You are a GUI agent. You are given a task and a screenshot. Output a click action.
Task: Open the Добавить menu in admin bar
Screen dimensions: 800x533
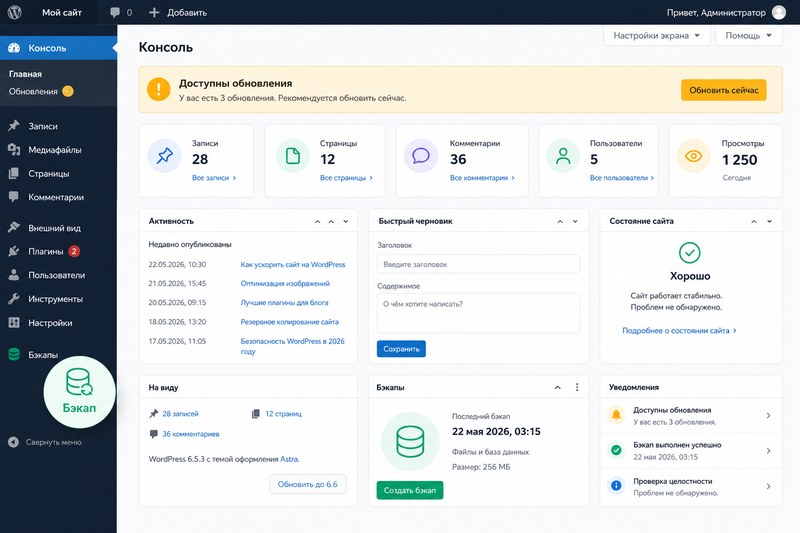178,12
